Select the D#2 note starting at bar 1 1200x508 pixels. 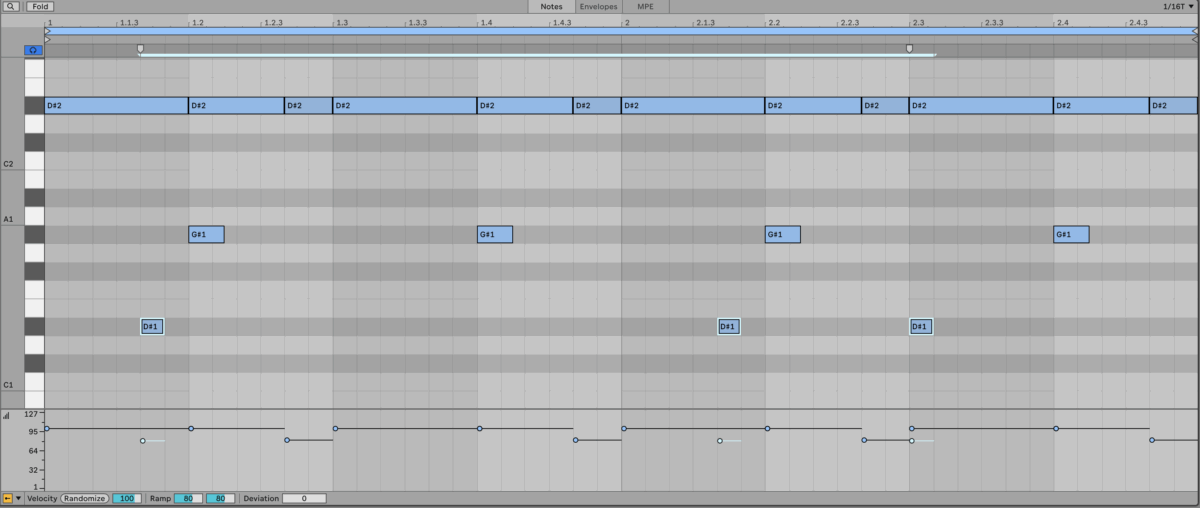coord(116,105)
